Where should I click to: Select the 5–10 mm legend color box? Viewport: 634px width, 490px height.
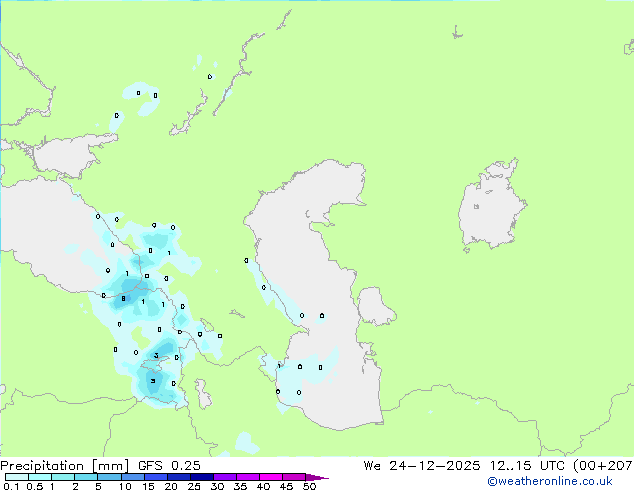click(x=109, y=477)
